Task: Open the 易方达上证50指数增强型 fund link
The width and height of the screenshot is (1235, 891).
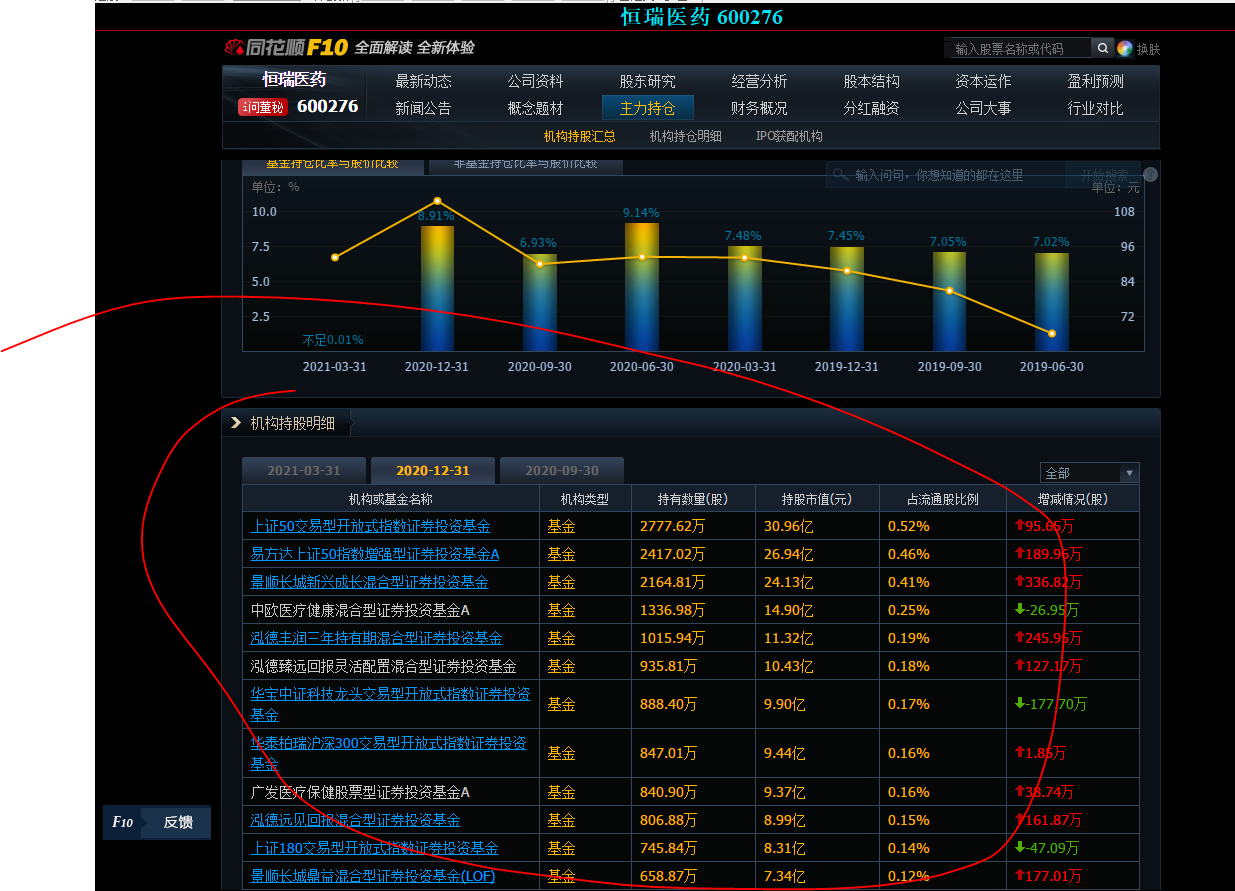Action: click(x=375, y=554)
